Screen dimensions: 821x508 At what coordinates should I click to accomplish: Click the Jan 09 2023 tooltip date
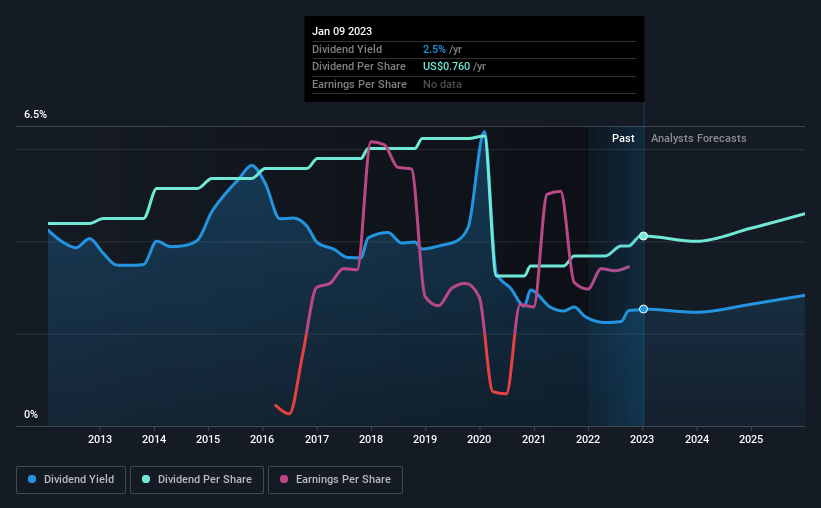[342, 31]
